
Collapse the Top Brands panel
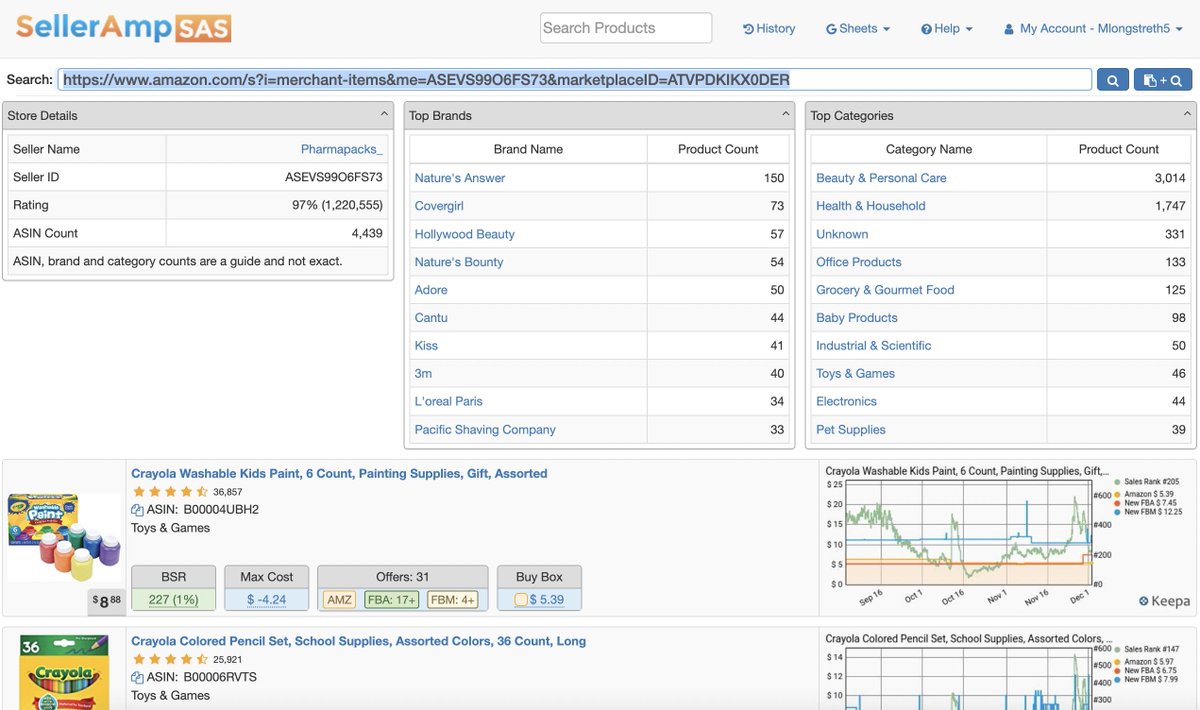[x=787, y=115]
